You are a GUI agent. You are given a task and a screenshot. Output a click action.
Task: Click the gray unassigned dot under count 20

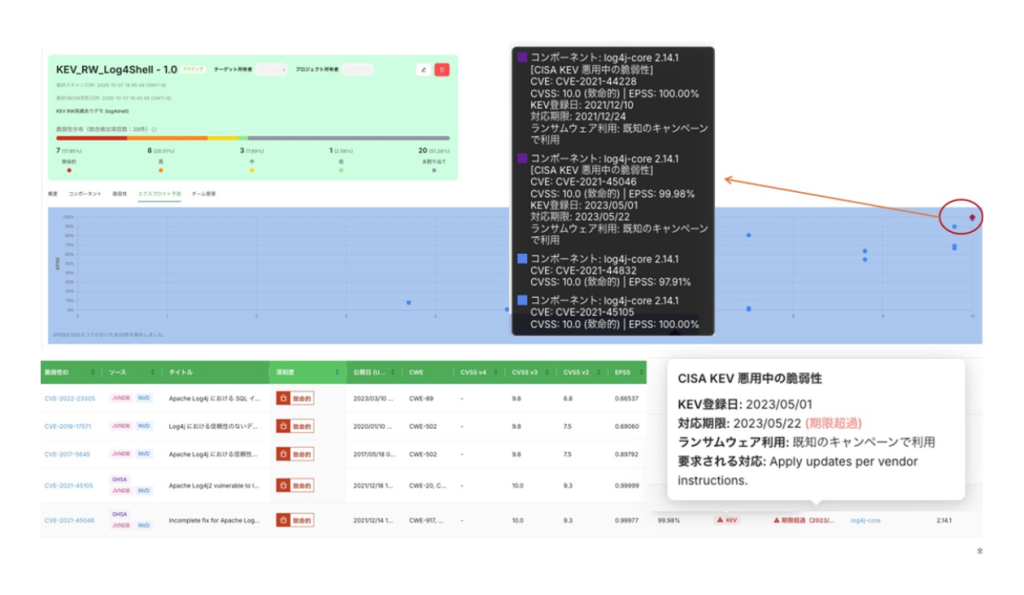(x=434, y=170)
